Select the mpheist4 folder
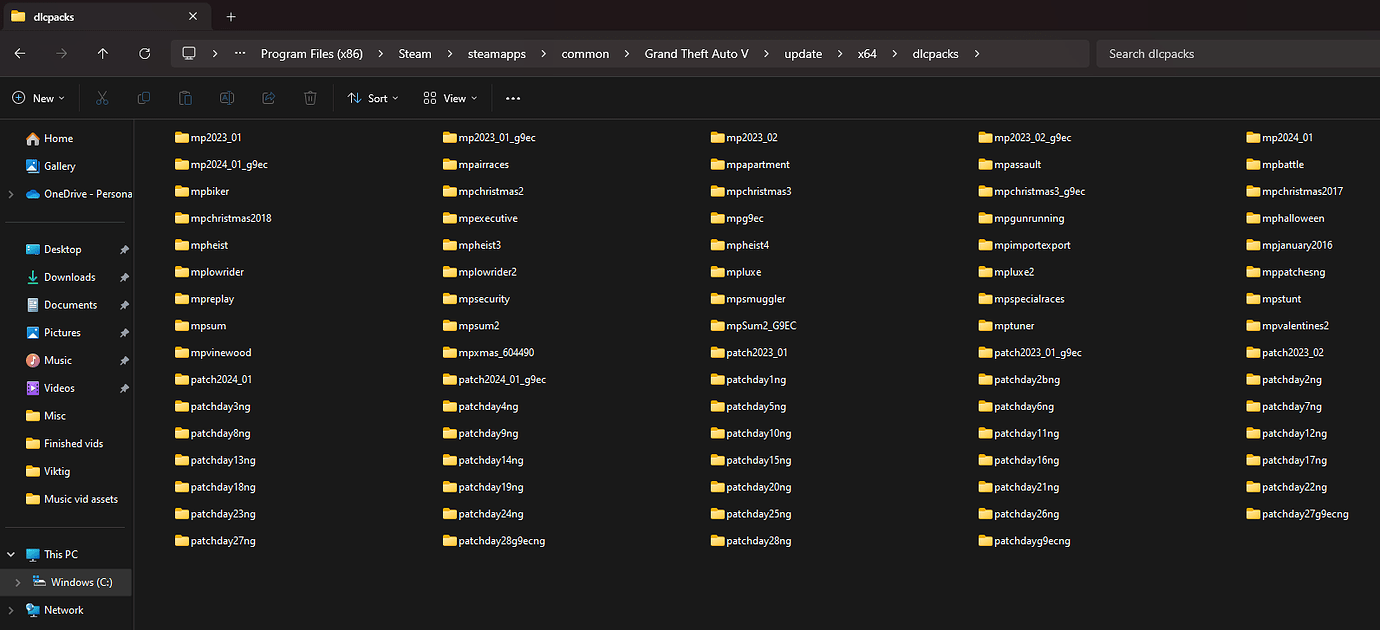Viewport: 1380px width, 630px height. 747,245
